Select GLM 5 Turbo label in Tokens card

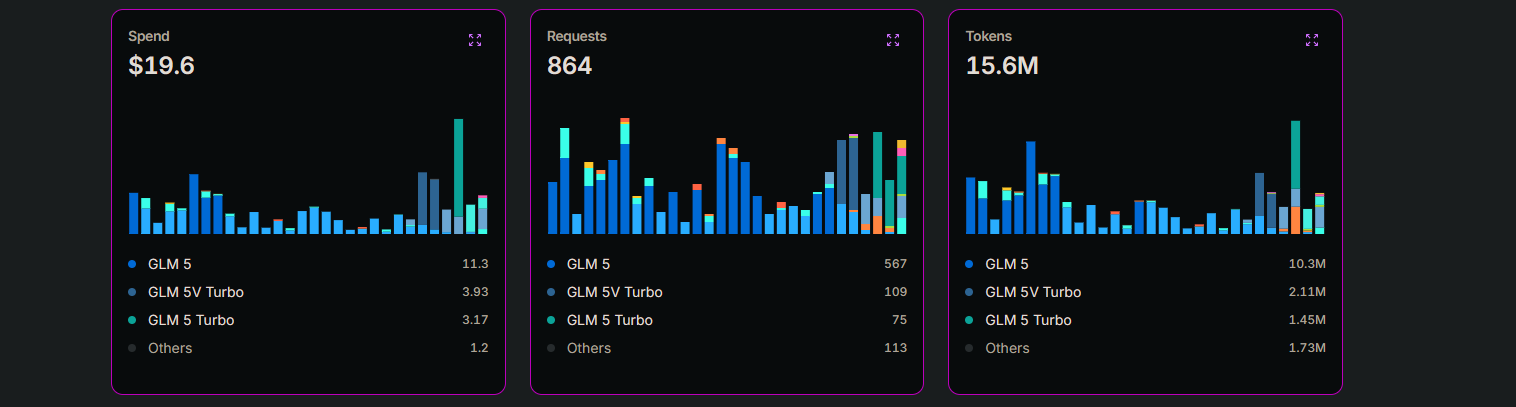1029,320
